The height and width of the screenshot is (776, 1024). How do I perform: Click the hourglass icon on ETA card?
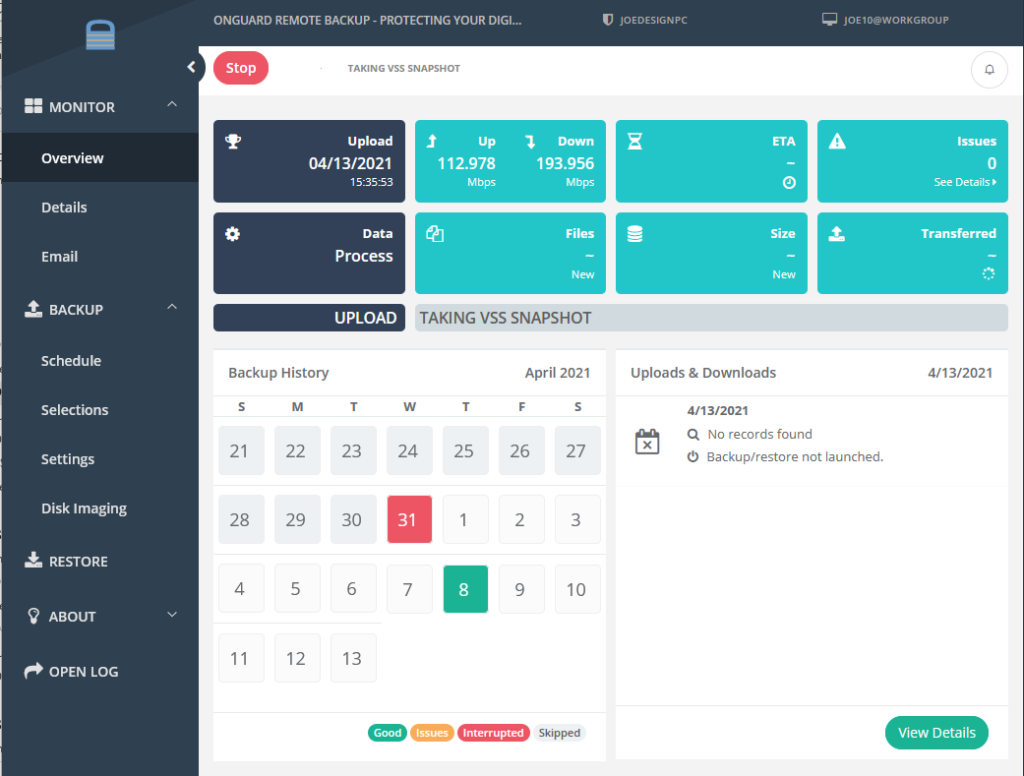[x=635, y=141]
